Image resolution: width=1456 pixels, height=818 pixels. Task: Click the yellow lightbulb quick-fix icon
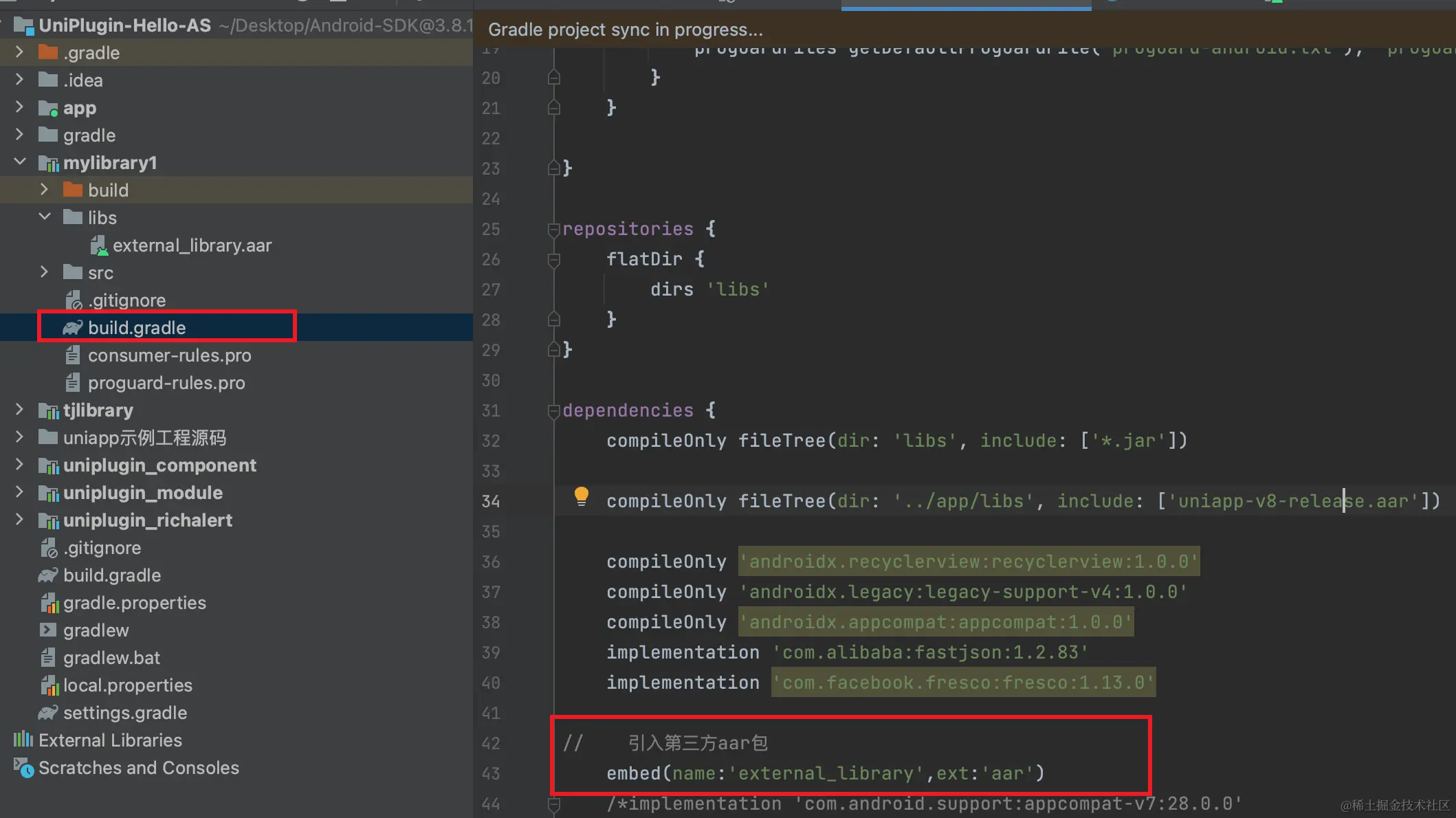pyautogui.click(x=581, y=496)
